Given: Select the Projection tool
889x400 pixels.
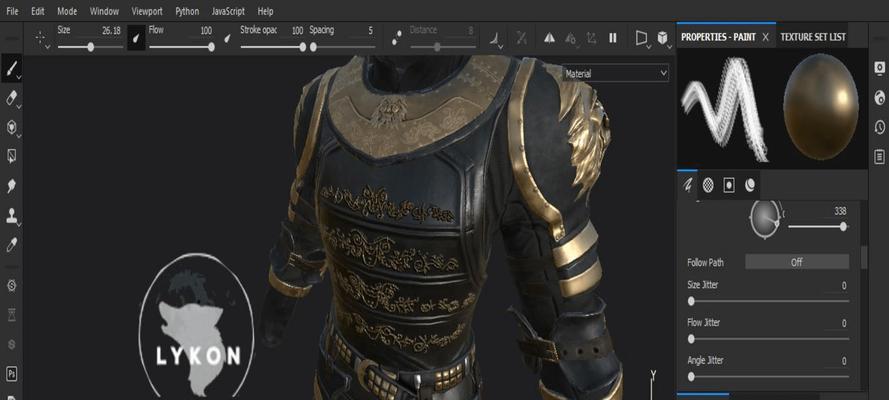Looking at the screenshot, I should (11, 127).
